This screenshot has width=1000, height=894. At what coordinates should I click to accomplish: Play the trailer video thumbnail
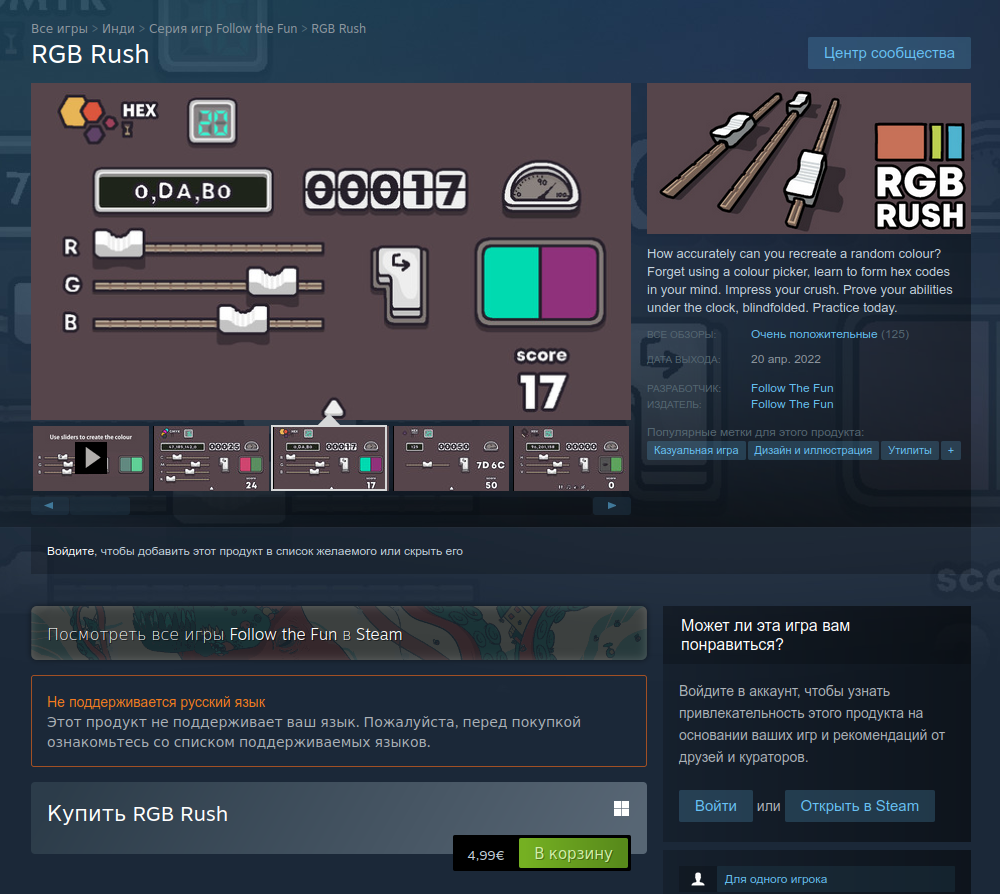(x=91, y=459)
